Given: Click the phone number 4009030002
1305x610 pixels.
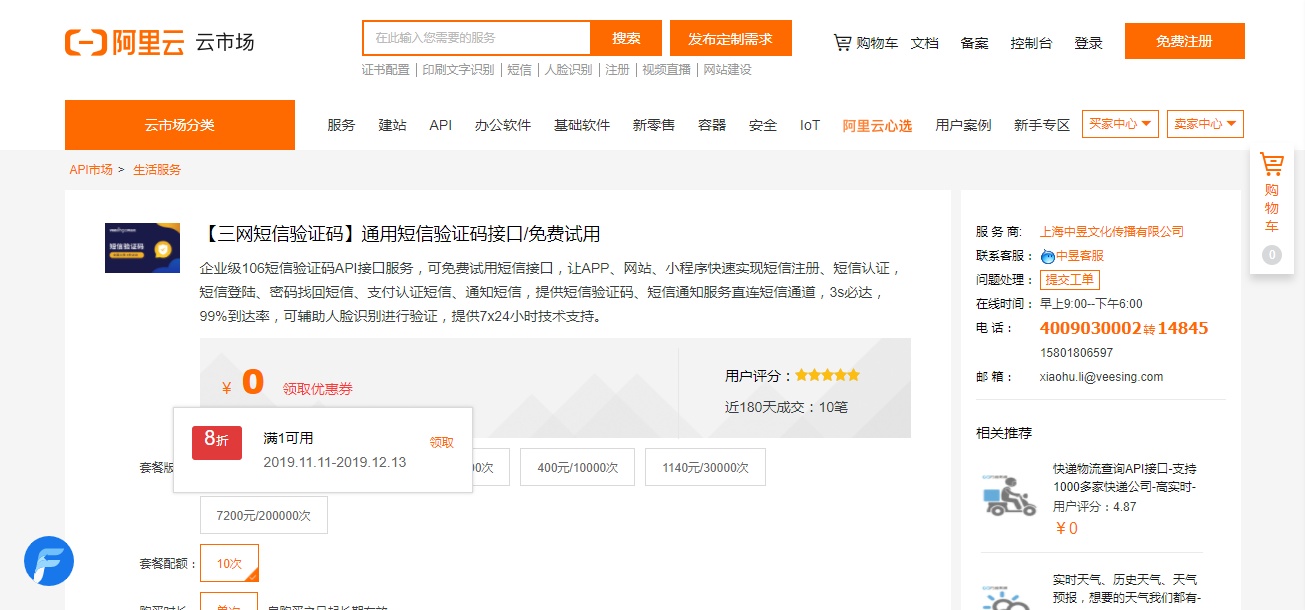Looking at the screenshot, I should coord(1091,328).
